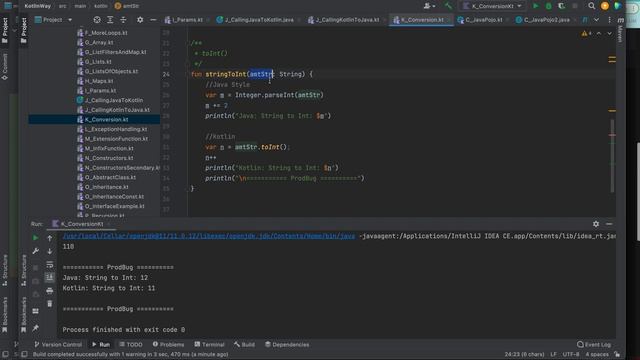Open the TODO tool tab
The width and height of the screenshot is (640, 360).
pos(131,344)
